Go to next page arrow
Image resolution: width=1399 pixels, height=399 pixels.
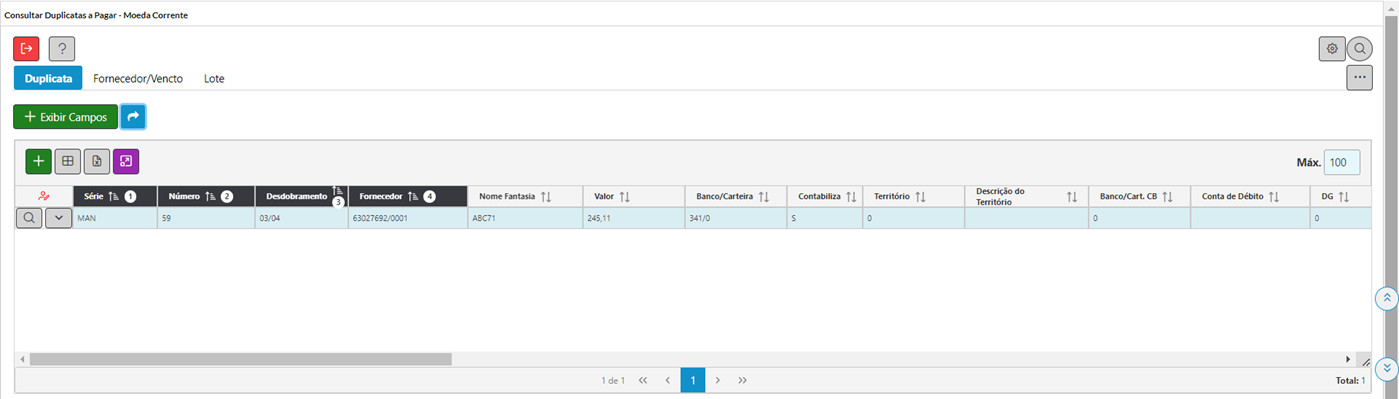click(x=718, y=380)
